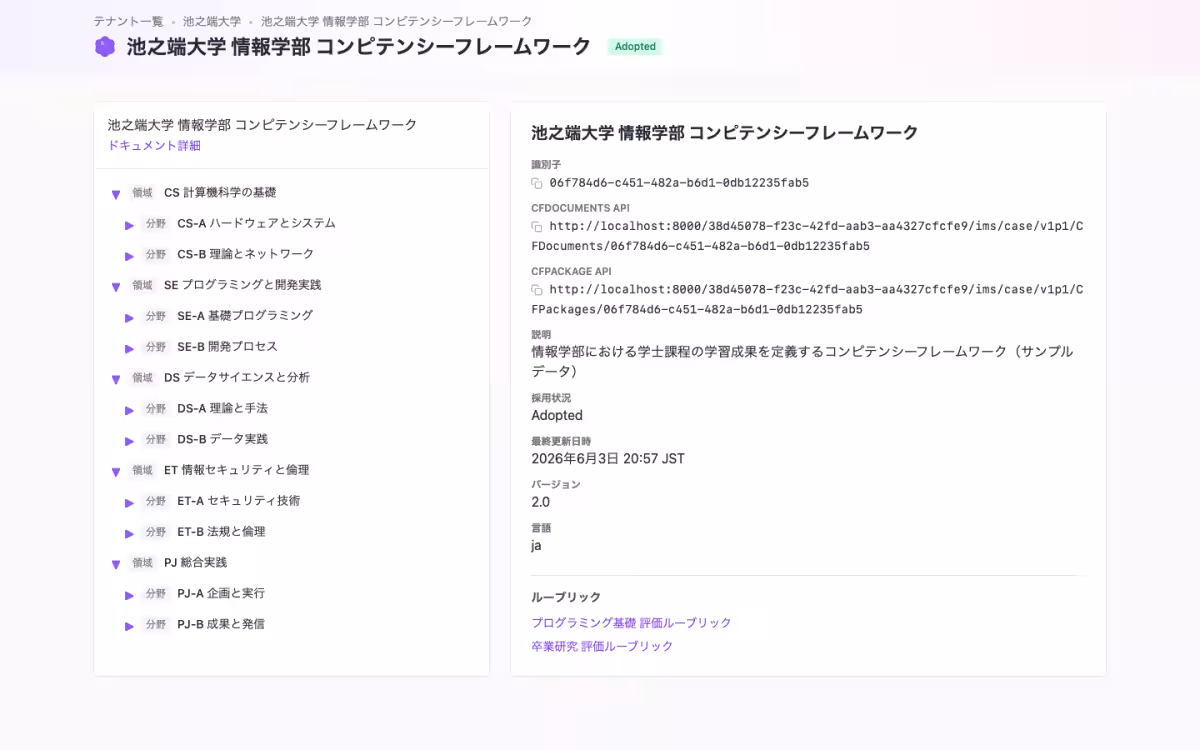Expand the DS-B データ実践 field

click(129, 441)
